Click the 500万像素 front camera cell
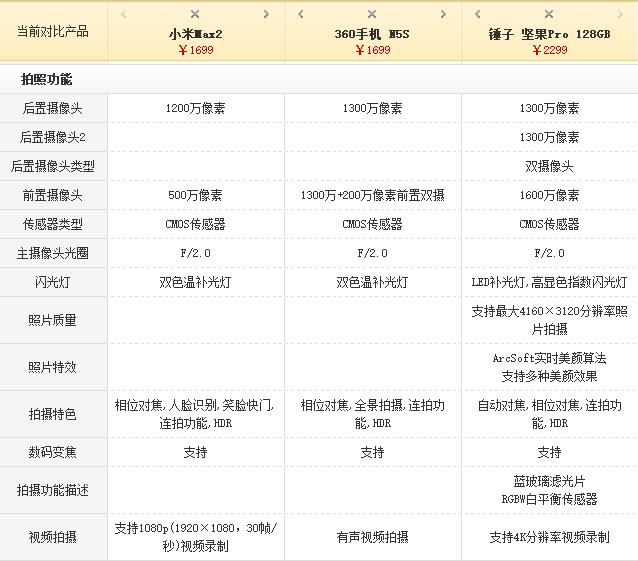Viewport: 638px width, 561px height. pyautogui.click(x=196, y=195)
